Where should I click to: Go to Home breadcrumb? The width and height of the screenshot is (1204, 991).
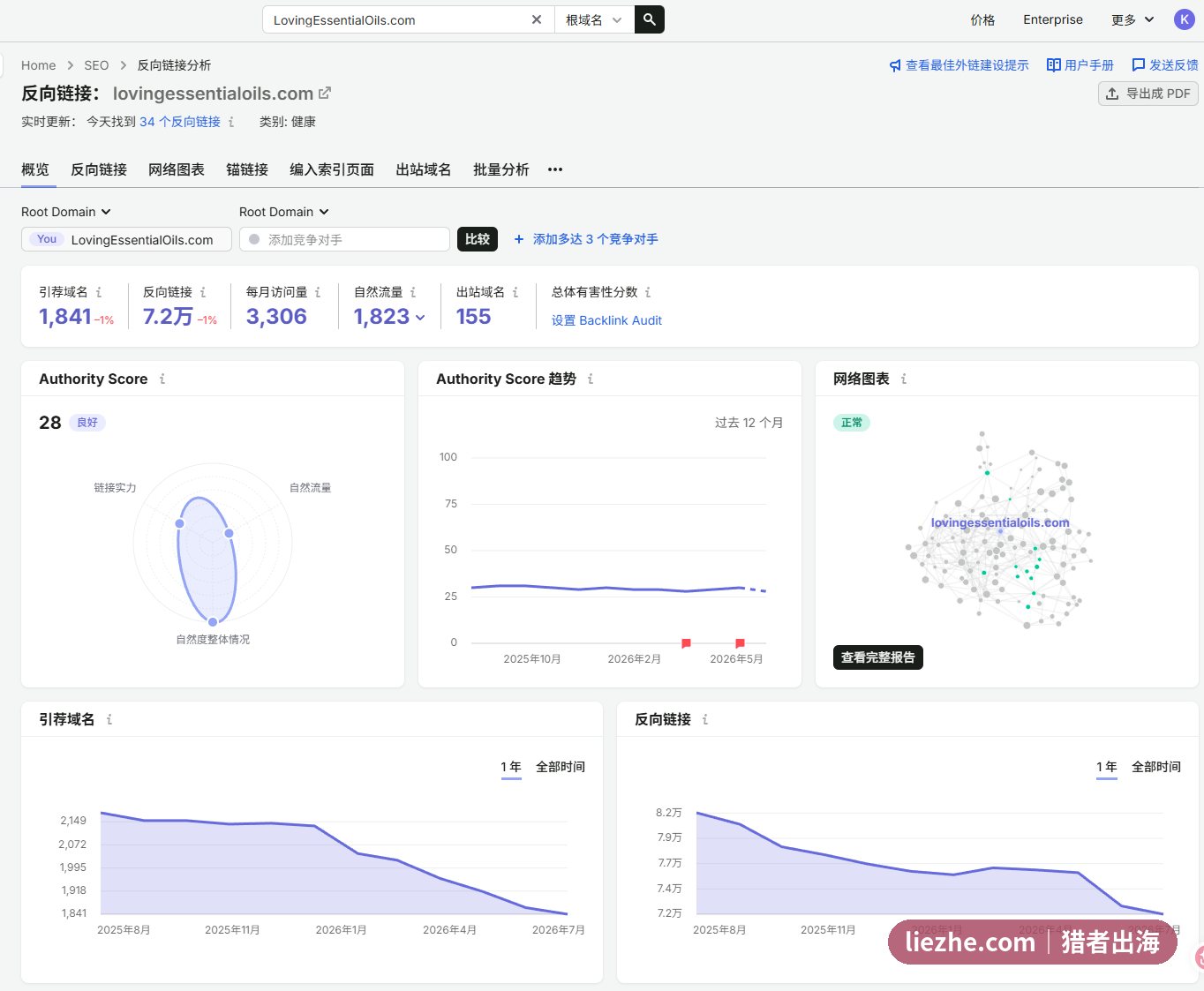click(x=38, y=65)
